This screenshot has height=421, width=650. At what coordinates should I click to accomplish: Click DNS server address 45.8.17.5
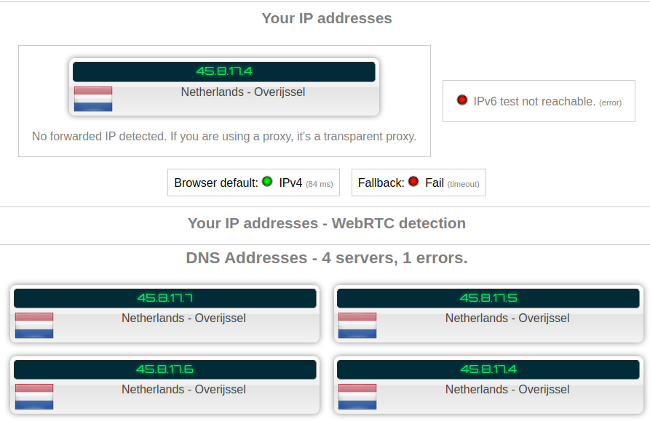[488, 298]
